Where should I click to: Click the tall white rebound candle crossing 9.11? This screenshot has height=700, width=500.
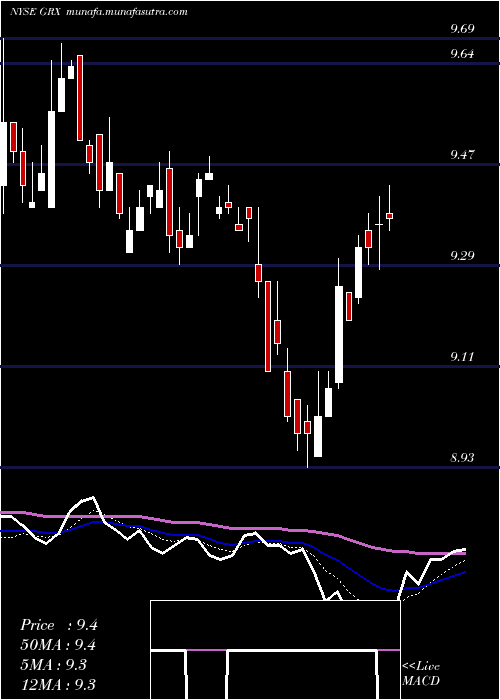point(339,334)
